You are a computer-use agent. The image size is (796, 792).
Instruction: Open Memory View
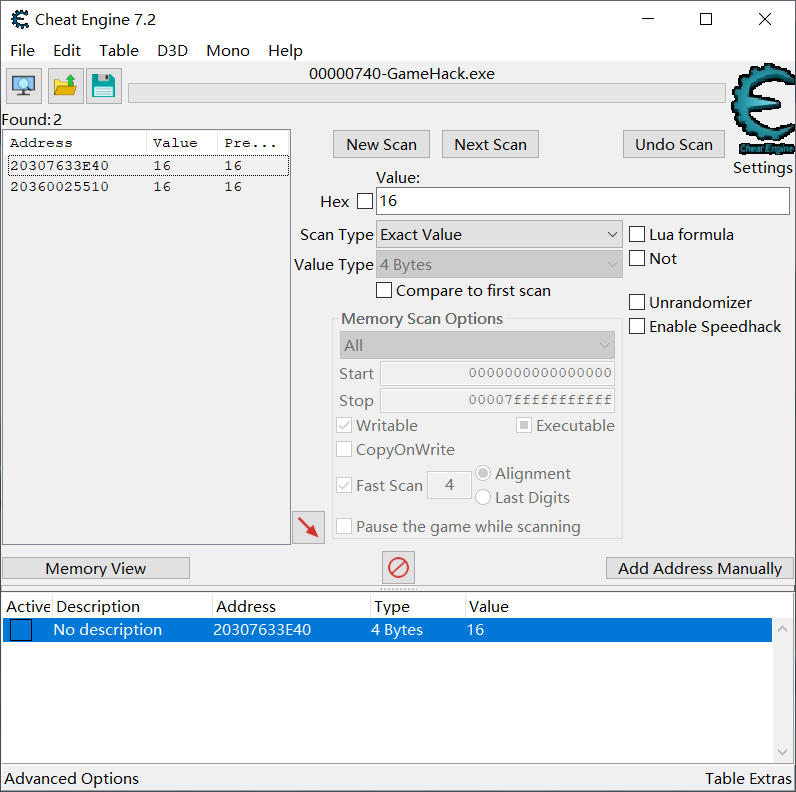coord(96,568)
